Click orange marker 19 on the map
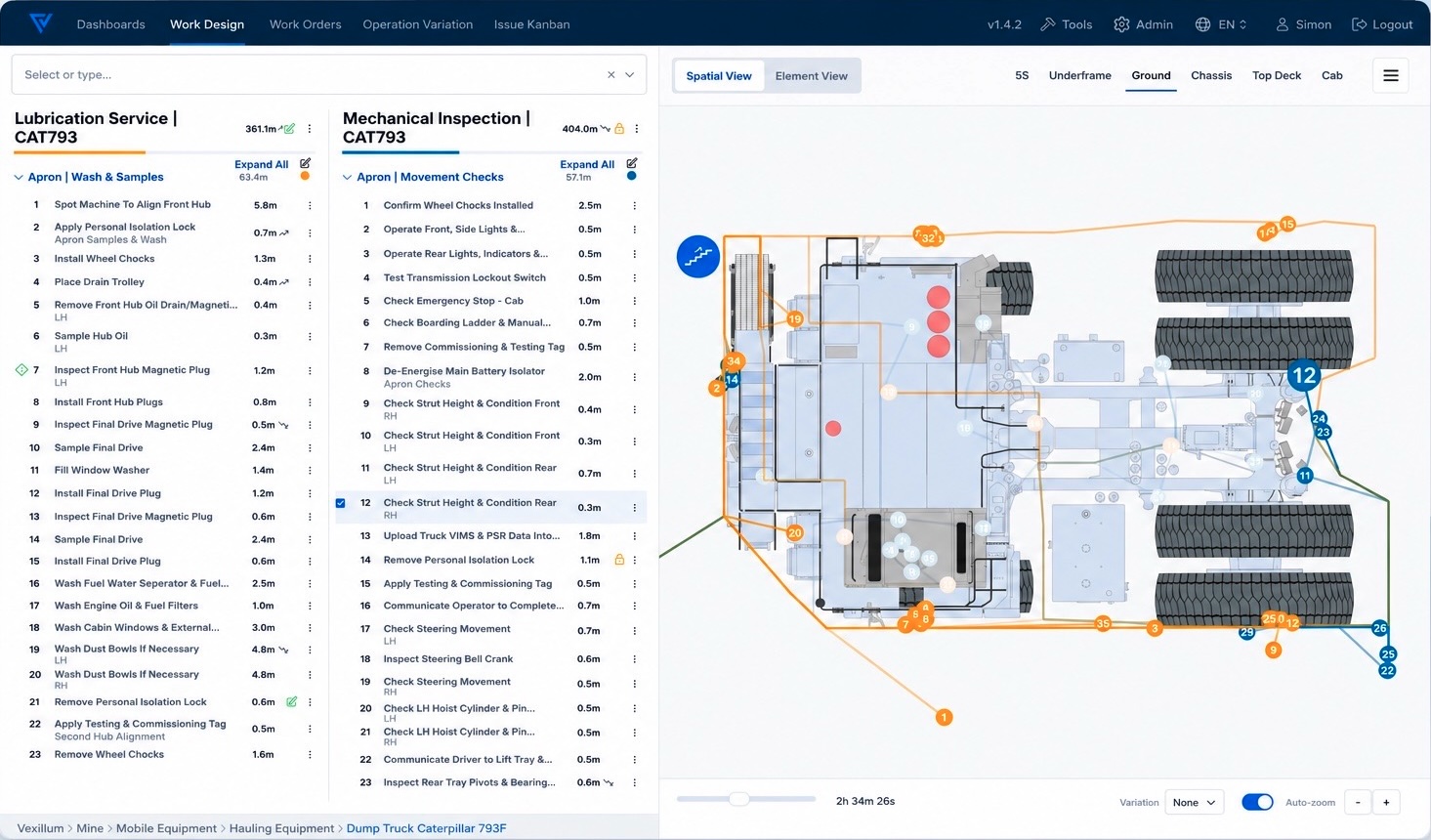 [x=795, y=318]
